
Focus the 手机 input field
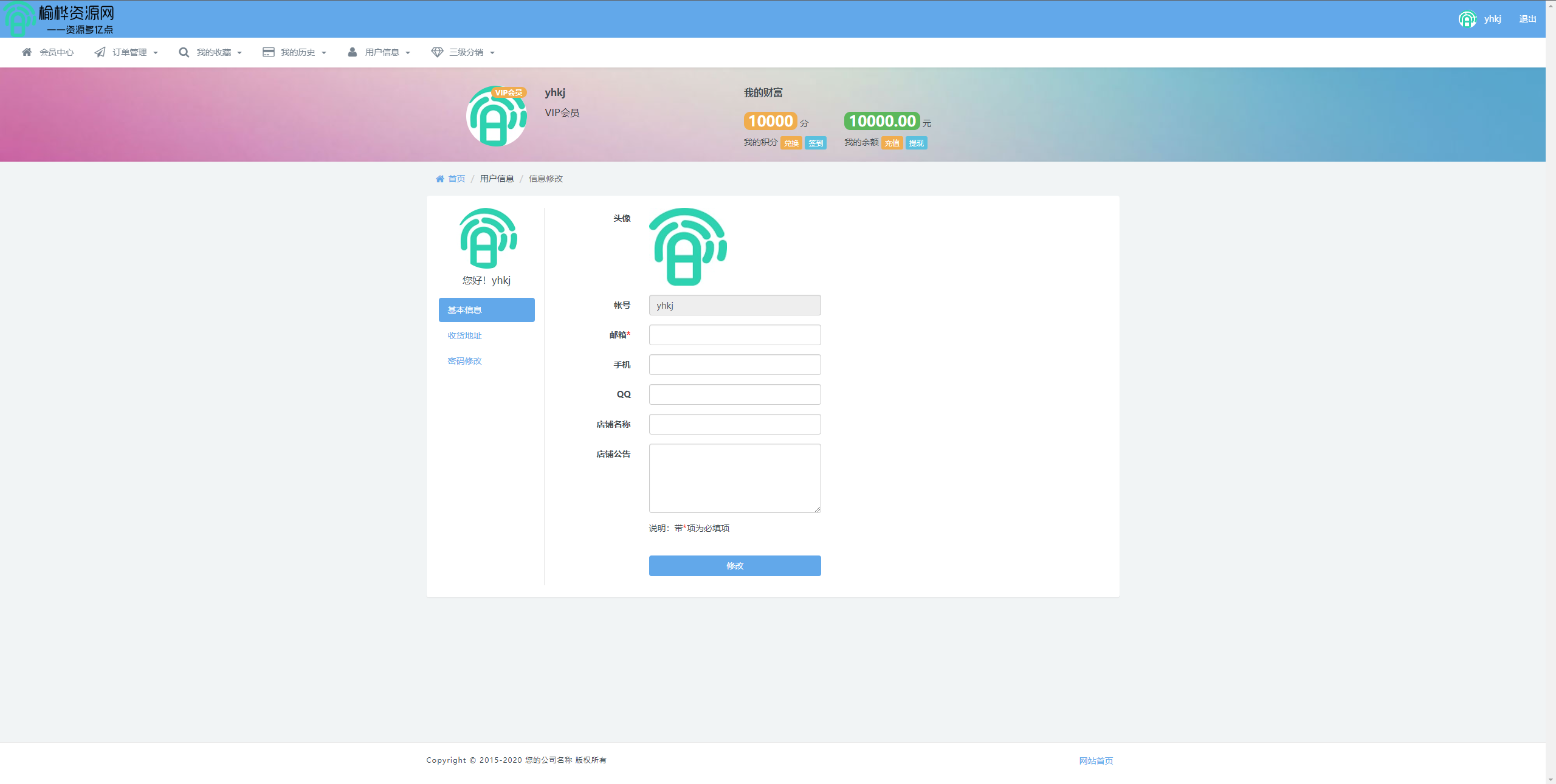click(x=735, y=365)
